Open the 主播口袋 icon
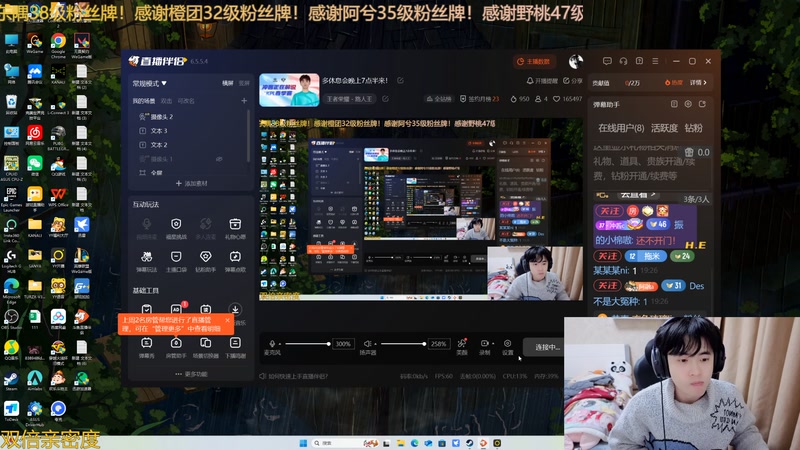Image resolution: width=800 pixels, height=450 pixels. pyautogui.click(x=176, y=257)
